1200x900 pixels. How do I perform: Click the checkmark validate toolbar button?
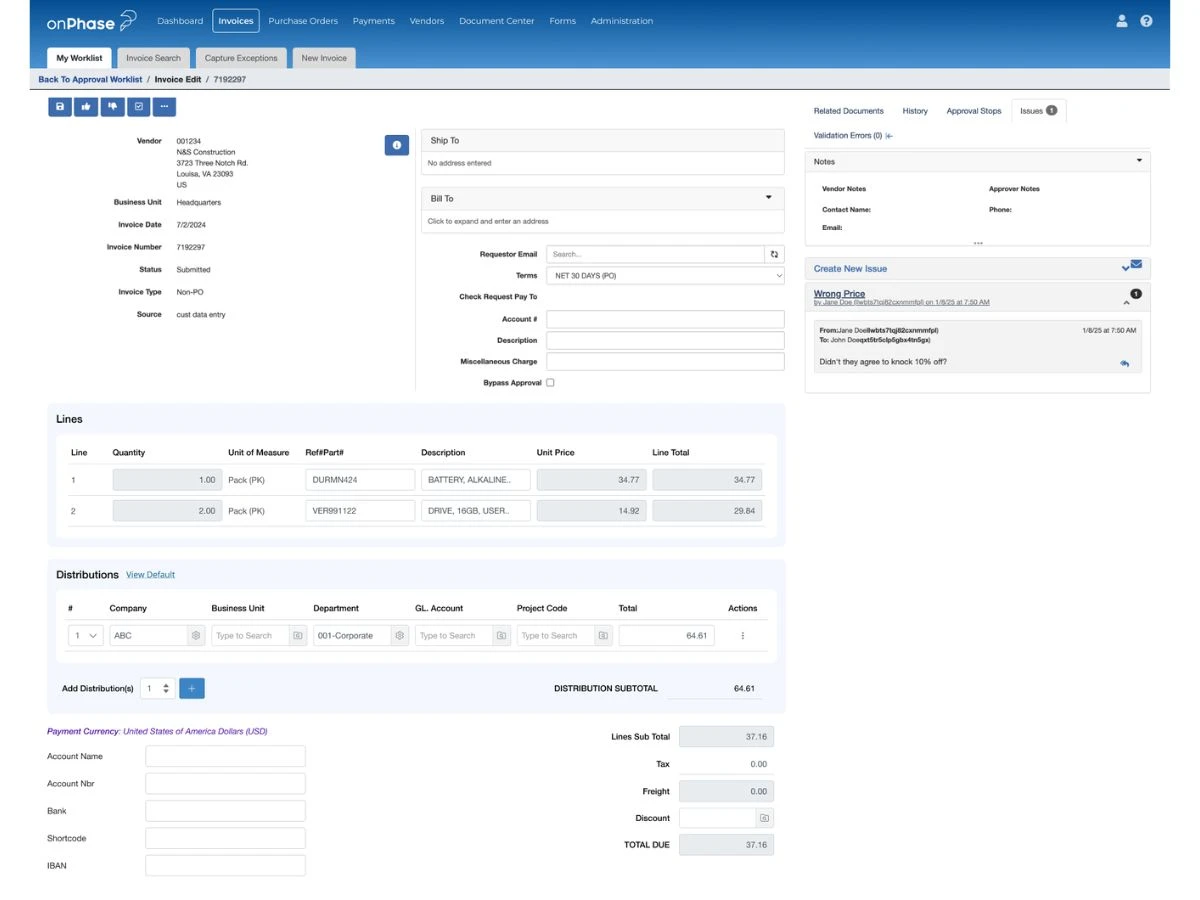138,106
